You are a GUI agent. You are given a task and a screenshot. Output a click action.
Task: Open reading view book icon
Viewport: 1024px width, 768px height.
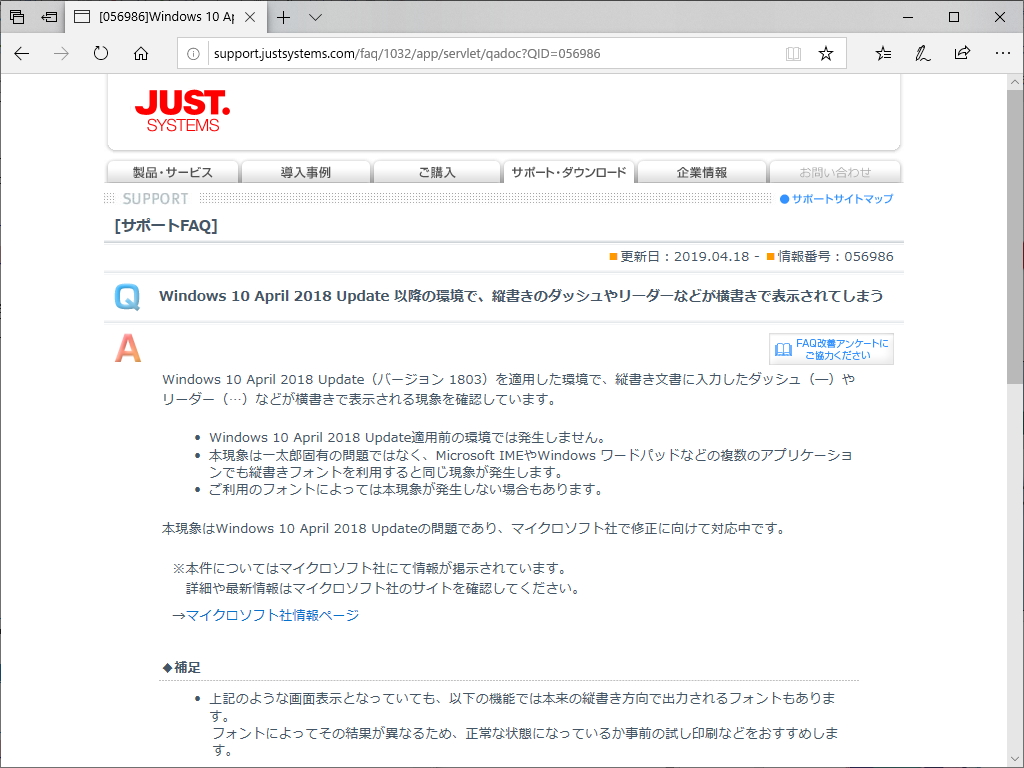(793, 54)
